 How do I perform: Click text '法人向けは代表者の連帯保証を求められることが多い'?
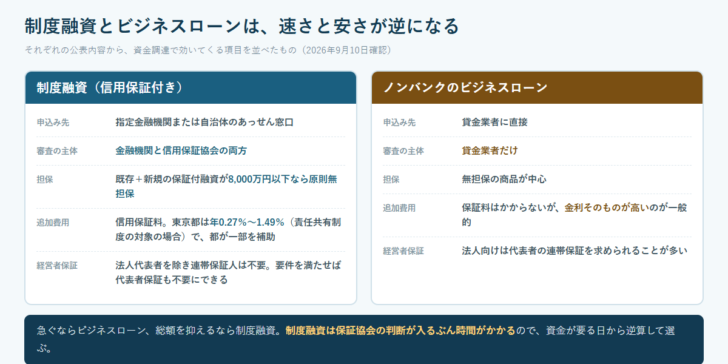(x=574, y=251)
